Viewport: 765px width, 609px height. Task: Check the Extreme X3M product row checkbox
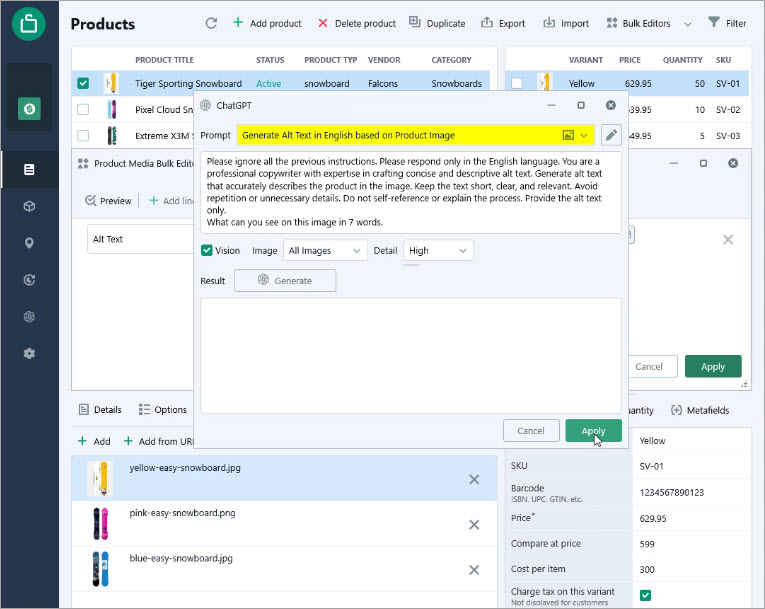pyautogui.click(x=83, y=135)
